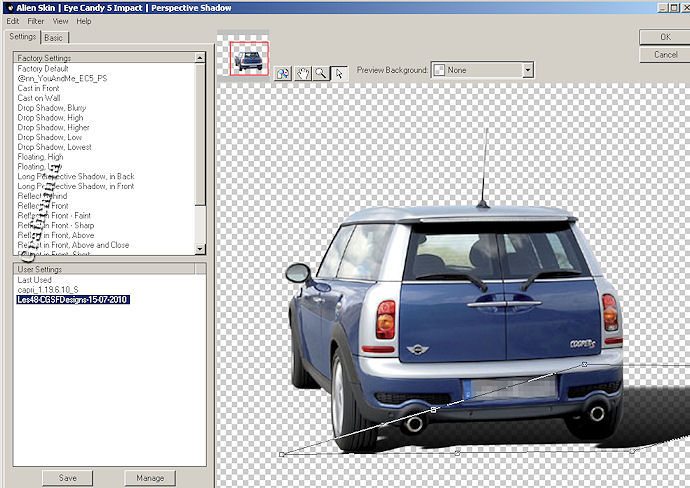
Task: Click the car navigator thumbnail
Action: [x=249, y=59]
